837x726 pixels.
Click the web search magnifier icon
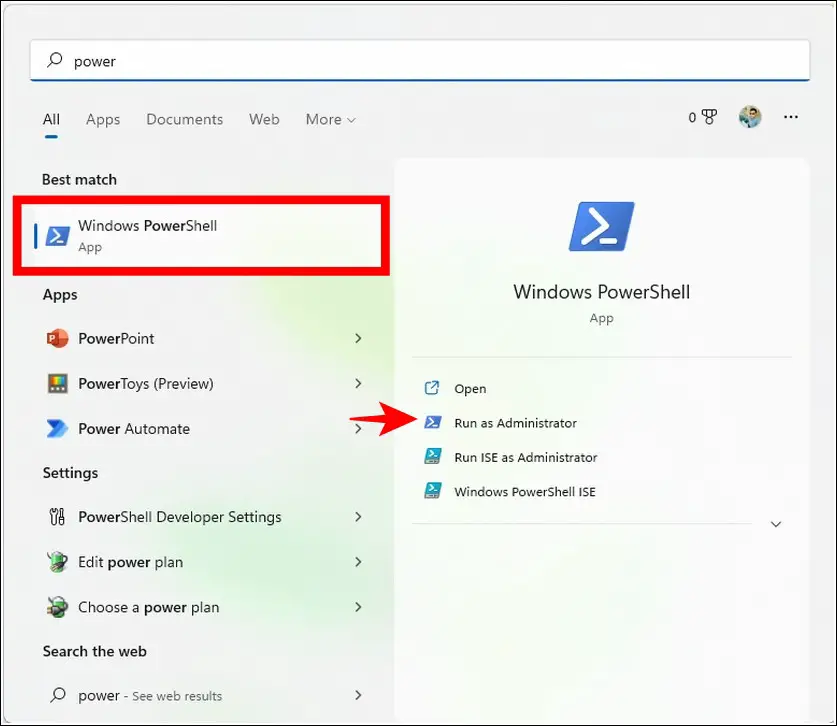point(58,695)
